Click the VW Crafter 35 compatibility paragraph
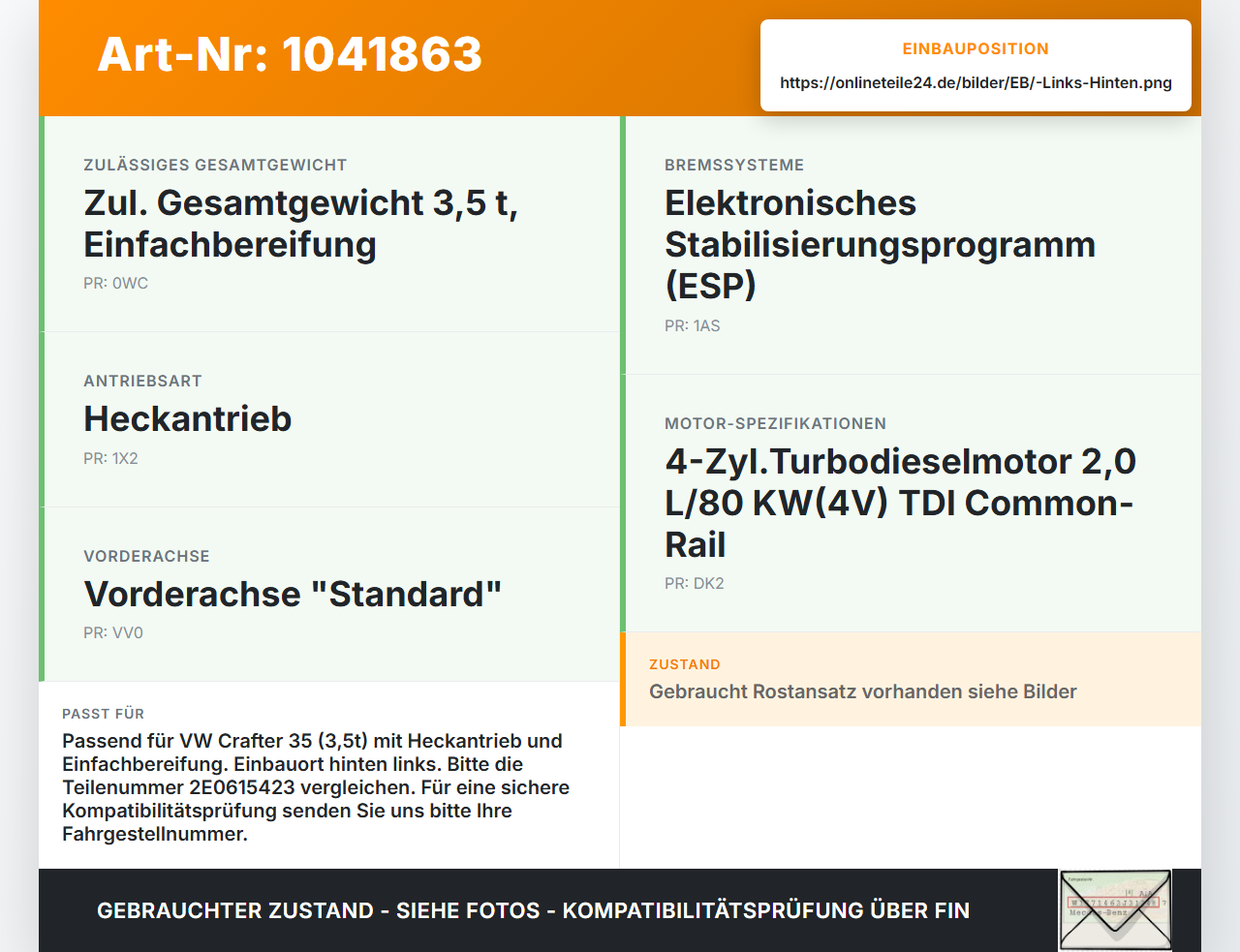The image size is (1240, 952). point(316,787)
